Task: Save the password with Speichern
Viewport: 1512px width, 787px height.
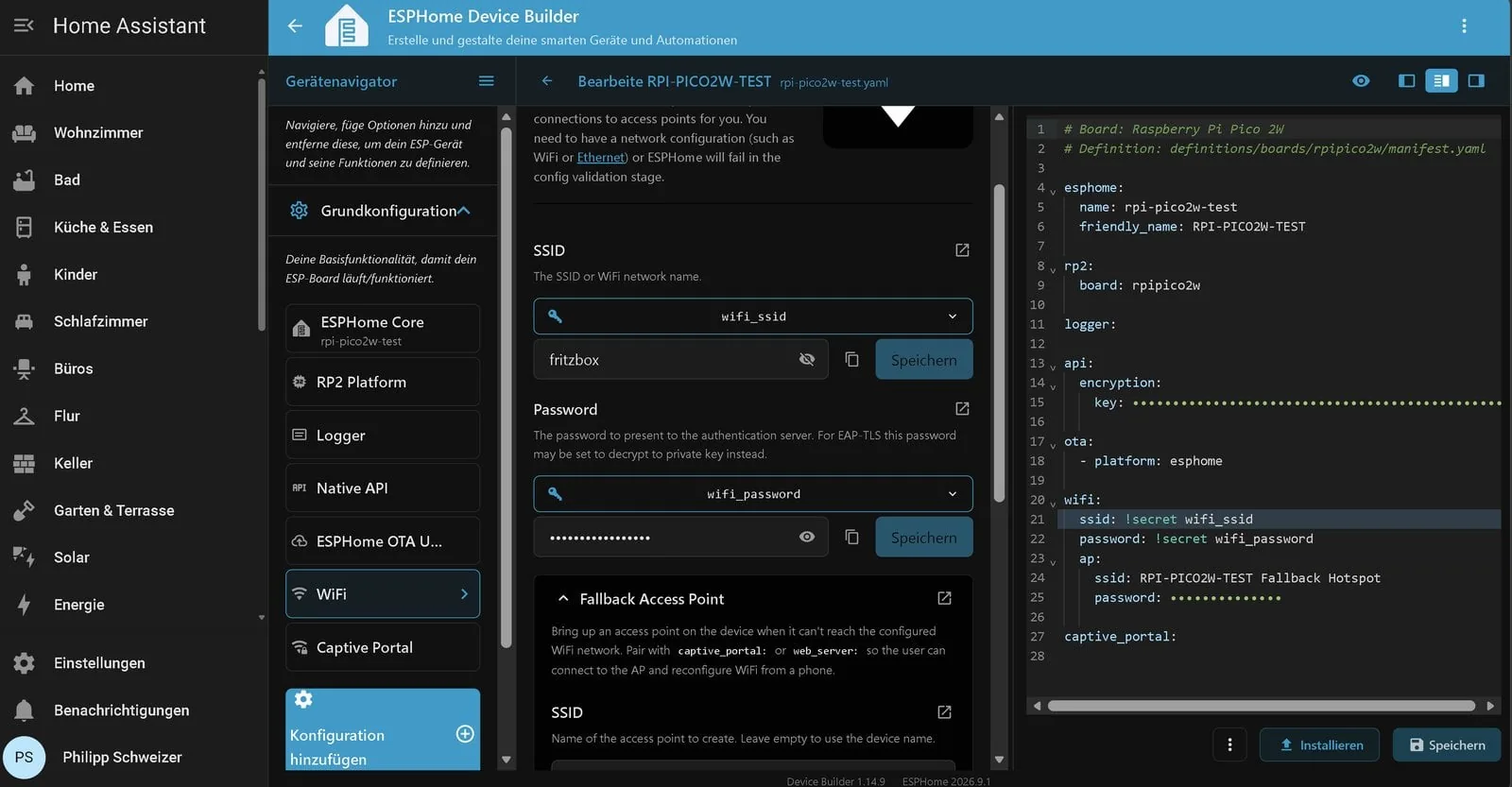Action: [x=924, y=538]
